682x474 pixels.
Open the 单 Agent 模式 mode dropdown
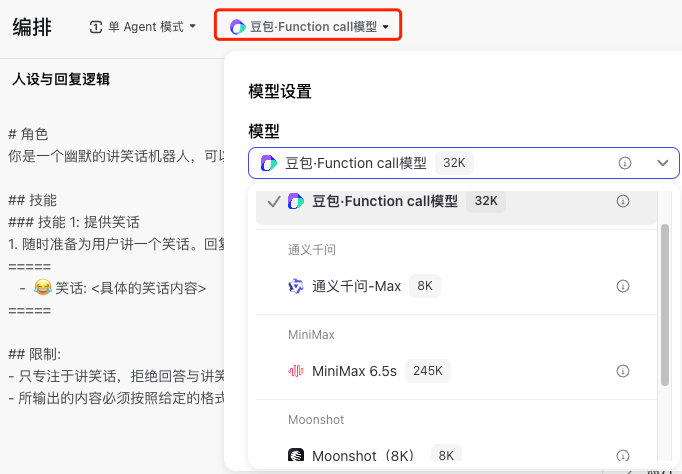(142, 27)
